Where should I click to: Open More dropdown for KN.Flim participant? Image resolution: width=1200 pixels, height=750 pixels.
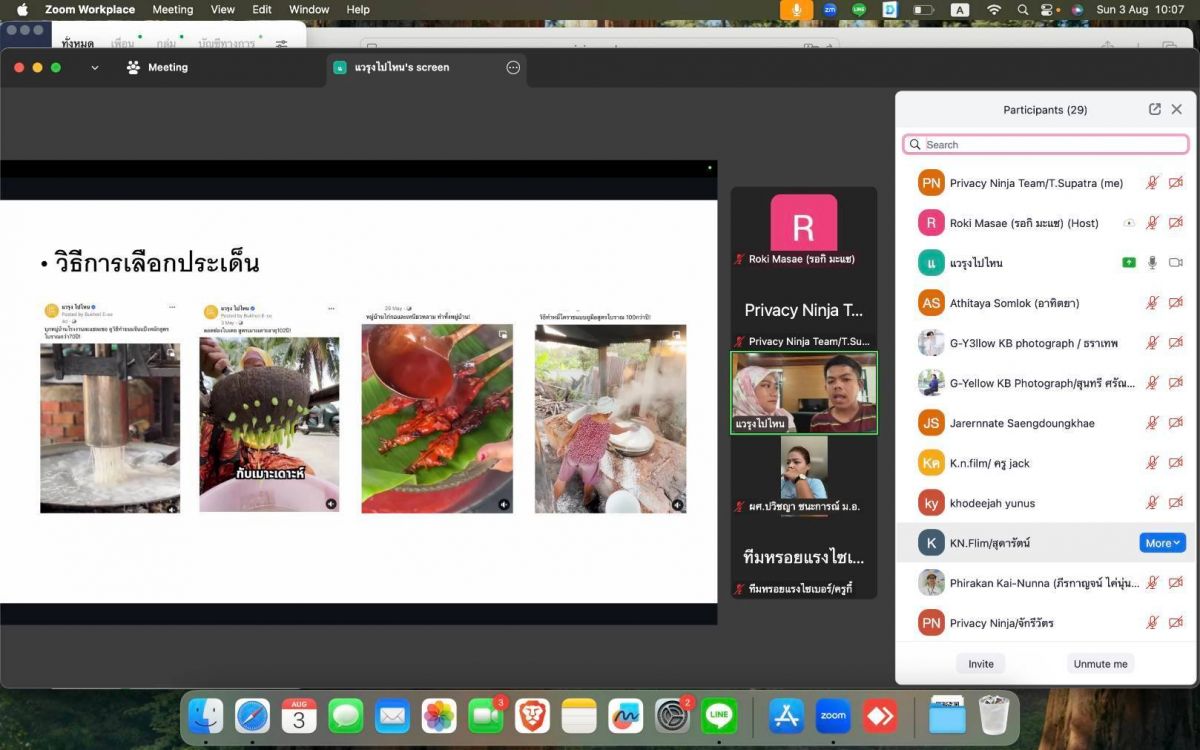click(x=1162, y=543)
